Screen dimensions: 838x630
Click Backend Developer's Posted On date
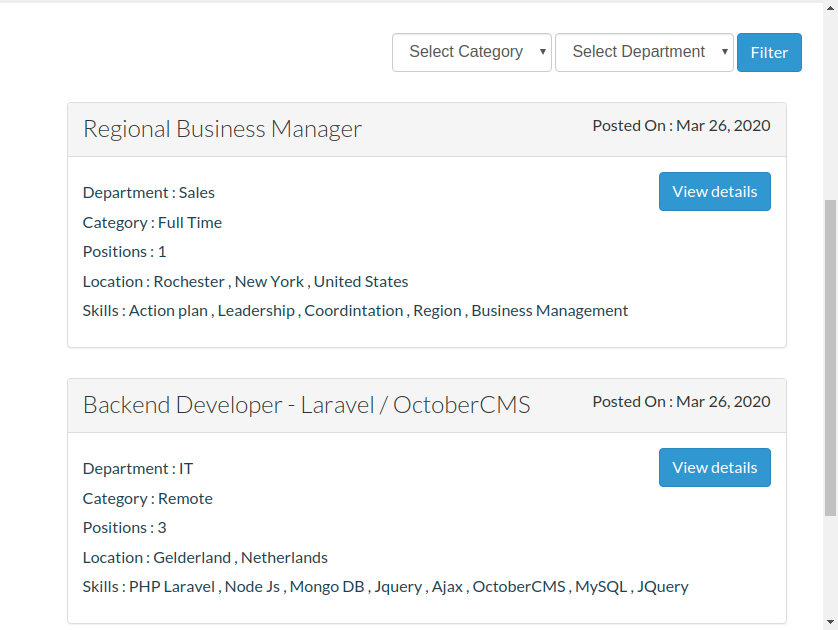click(x=681, y=402)
